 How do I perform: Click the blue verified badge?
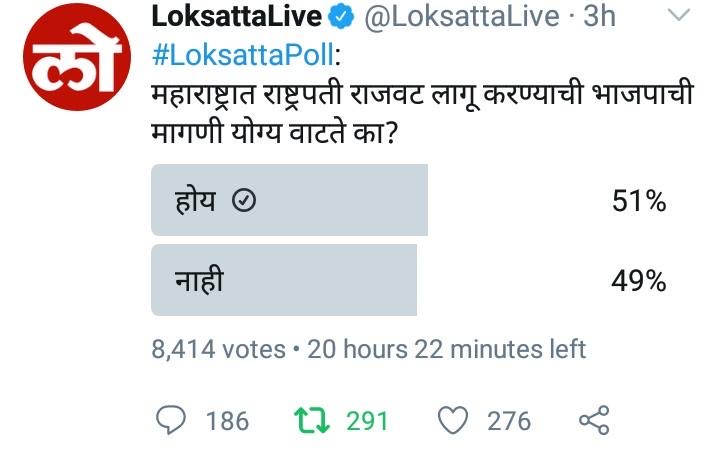point(342,17)
